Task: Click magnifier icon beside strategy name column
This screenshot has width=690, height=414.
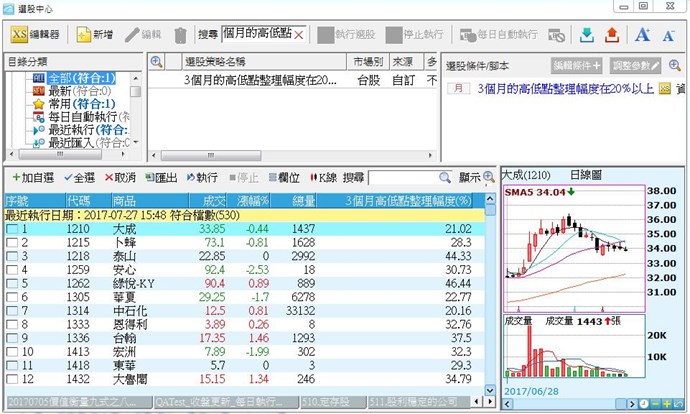Action: (x=157, y=62)
